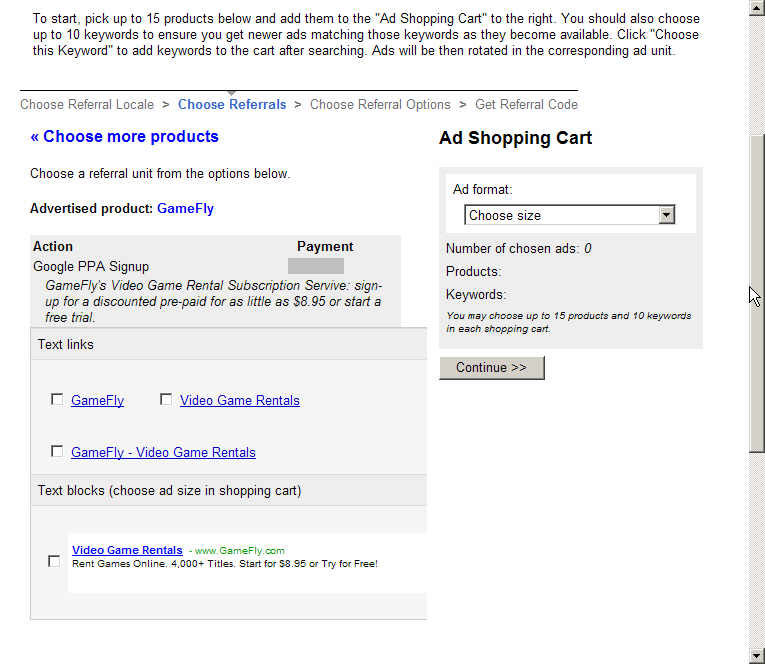Select the Choose Referrals step
The height and width of the screenshot is (664, 765).
232,104
